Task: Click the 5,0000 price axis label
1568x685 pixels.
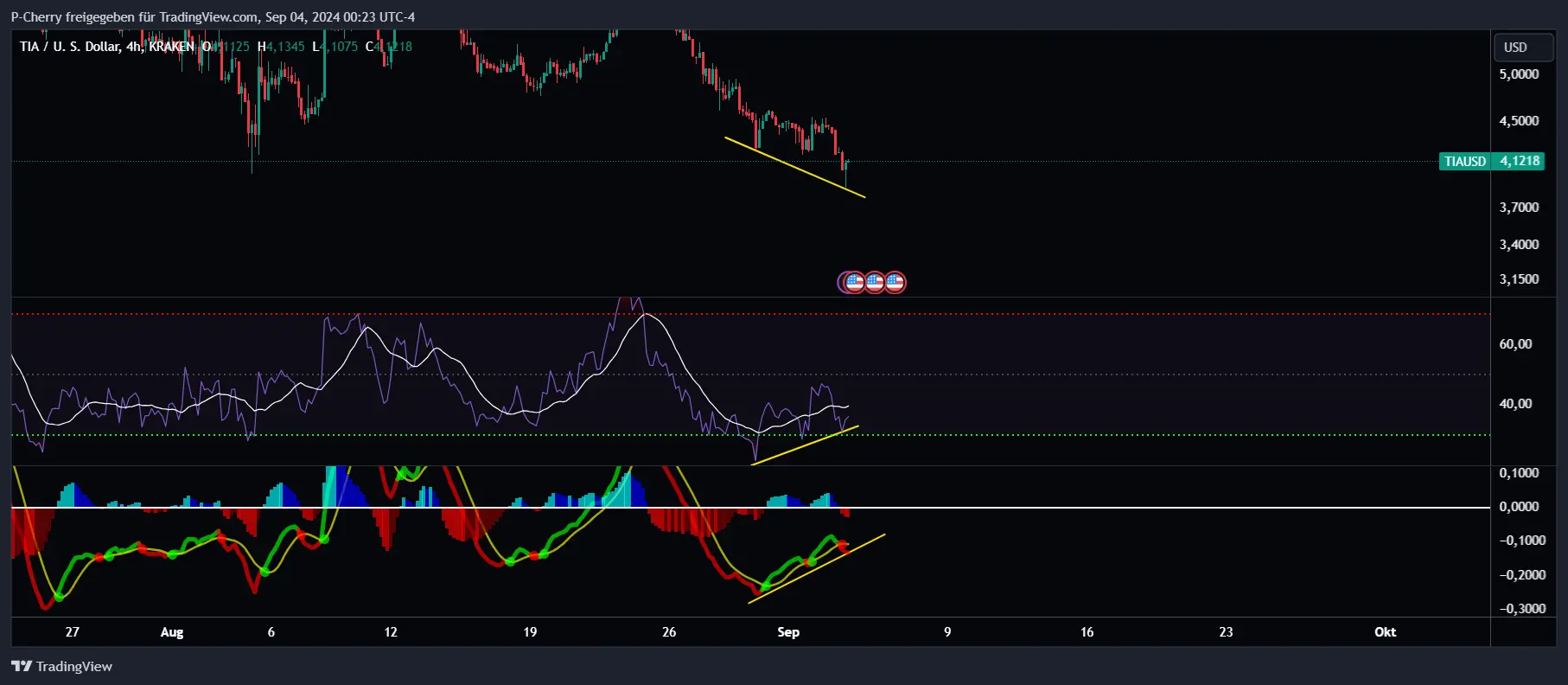Action: (1519, 74)
